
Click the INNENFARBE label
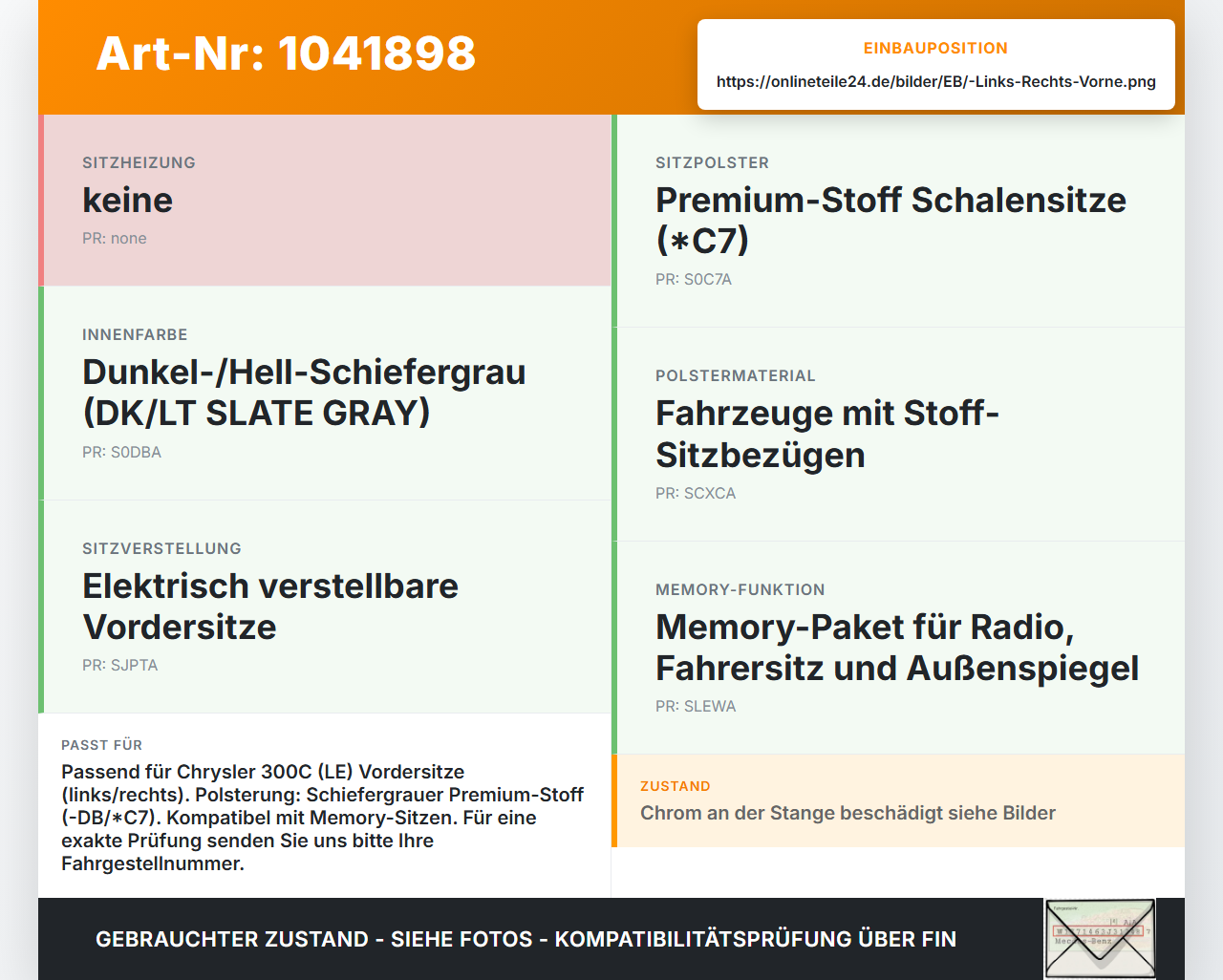[x=135, y=334]
